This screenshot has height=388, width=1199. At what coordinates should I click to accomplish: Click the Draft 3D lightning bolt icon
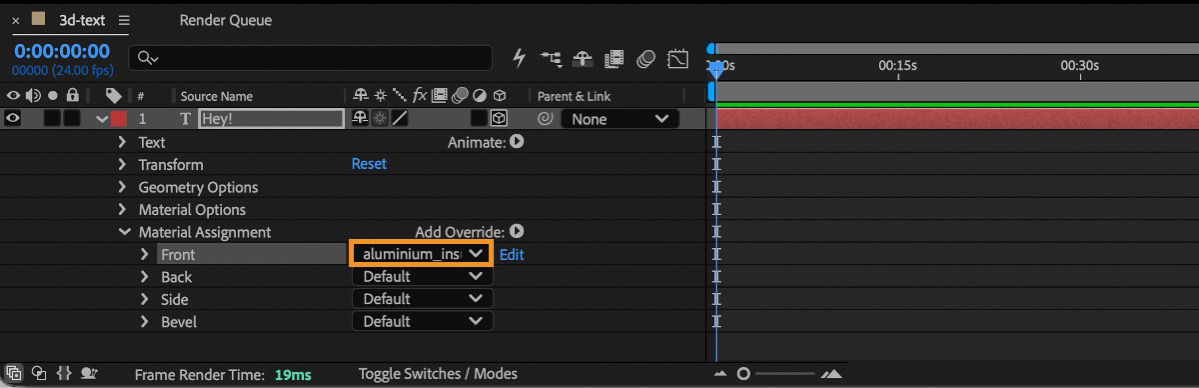pos(519,58)
